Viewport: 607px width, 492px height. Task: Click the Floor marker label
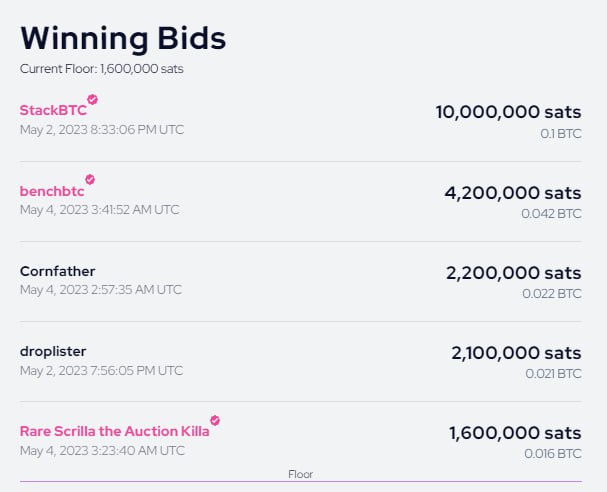coord(300,474)
